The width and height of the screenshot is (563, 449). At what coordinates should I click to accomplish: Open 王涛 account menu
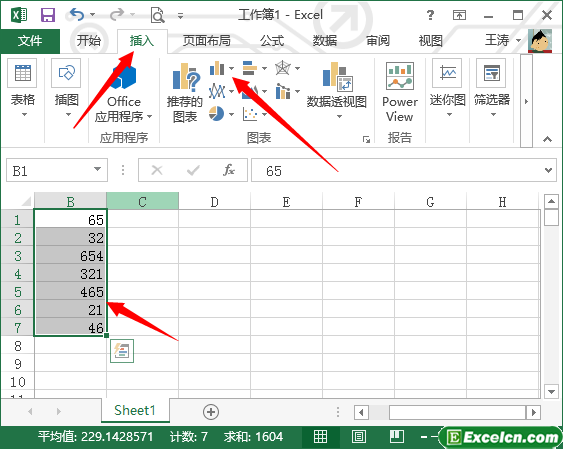coord(503,40)
